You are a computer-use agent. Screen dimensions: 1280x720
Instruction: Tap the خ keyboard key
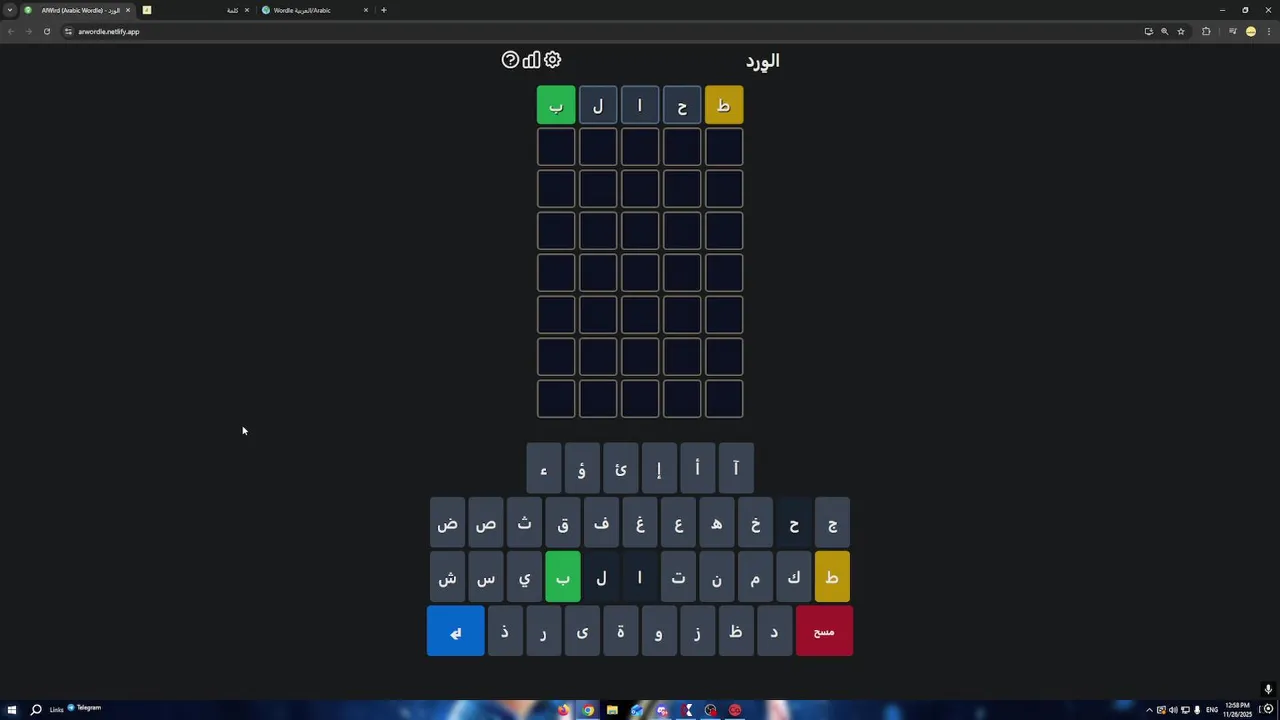tap(755, 523)
